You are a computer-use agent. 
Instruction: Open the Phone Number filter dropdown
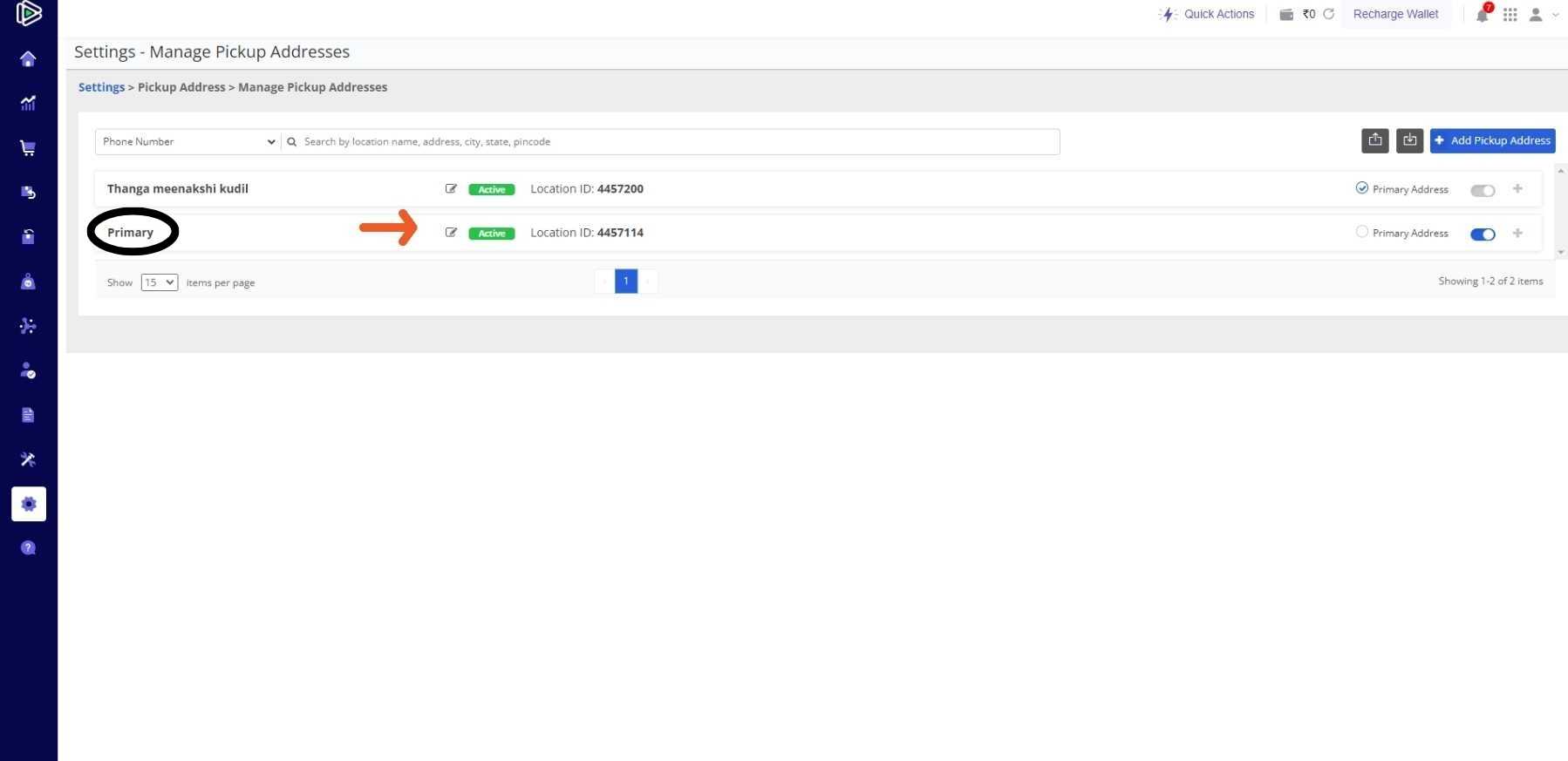[188, 141]
